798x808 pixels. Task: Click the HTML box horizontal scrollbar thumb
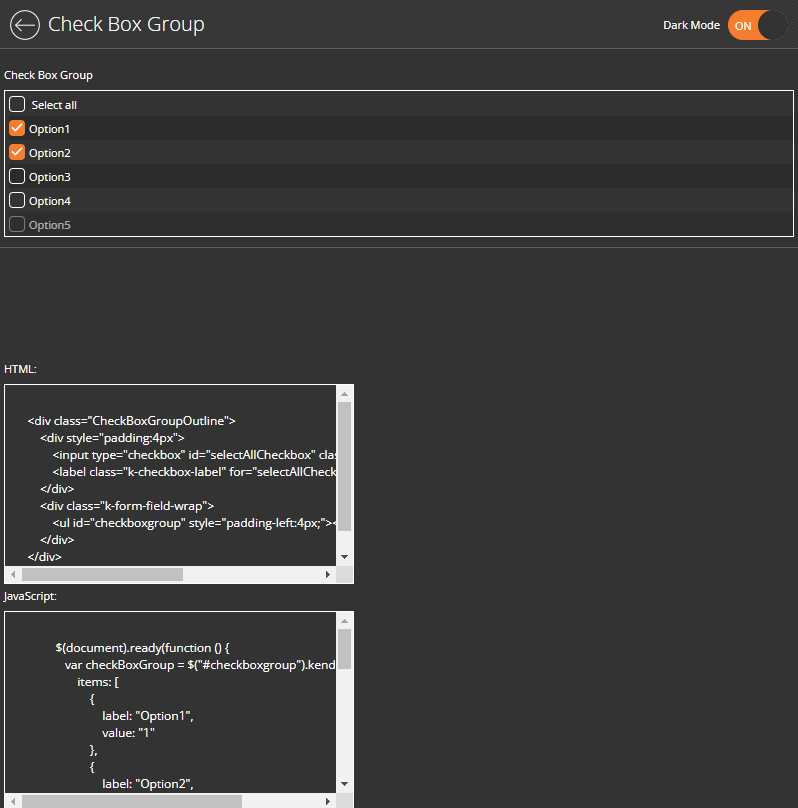[x=102, y=575]
